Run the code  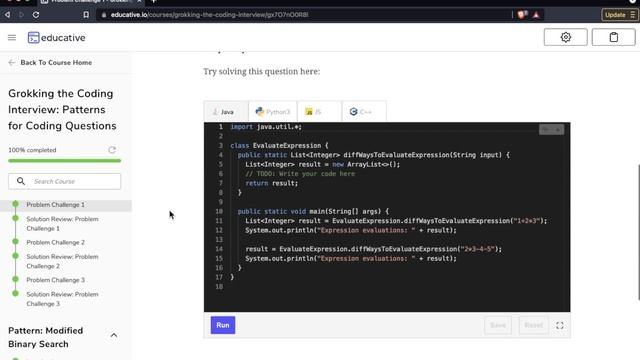pos(223,325)
